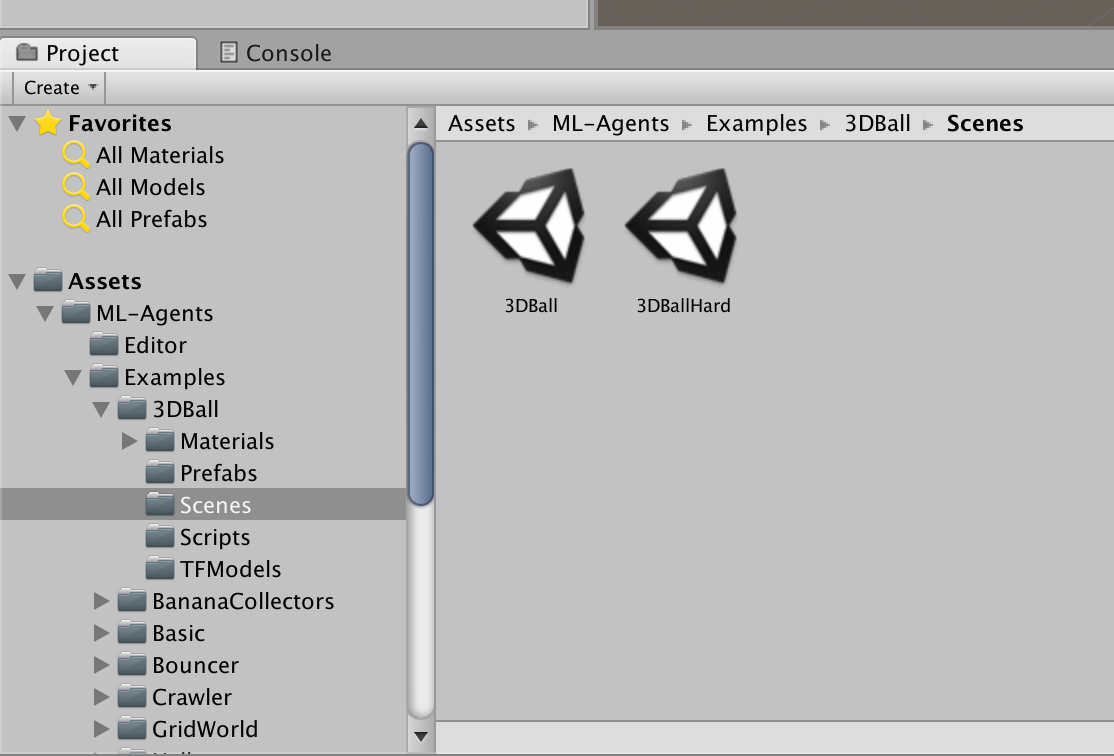Click the Editor folder icon

point(104,344)
